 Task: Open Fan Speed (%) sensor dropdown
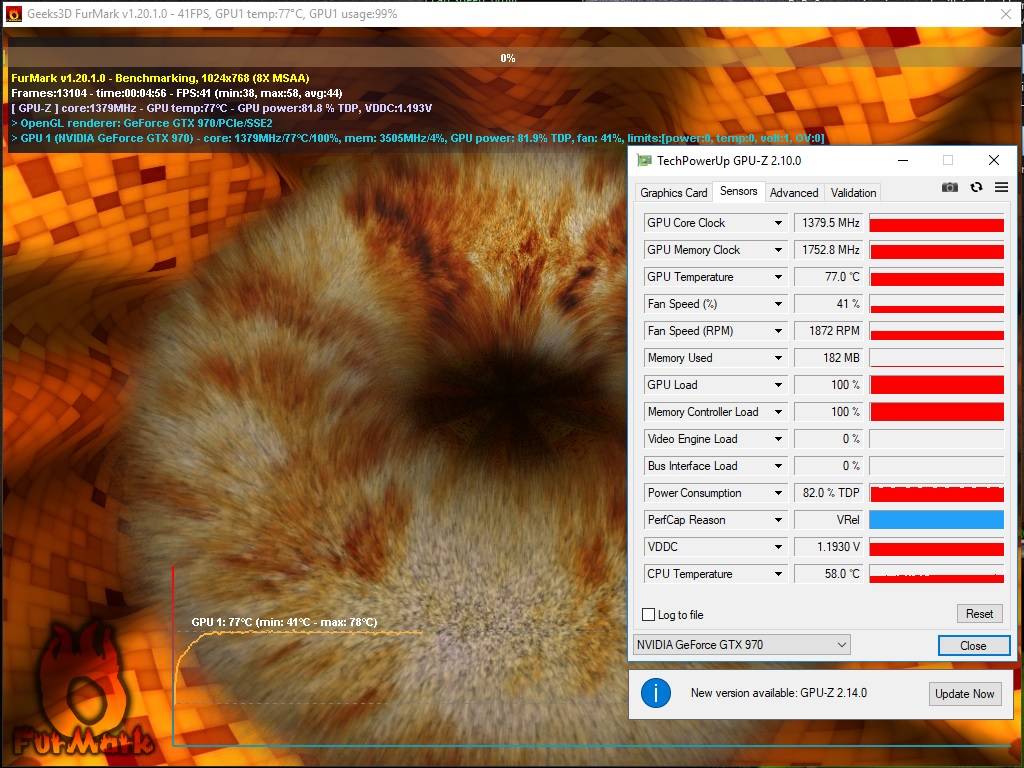click(x=778, y=304)
